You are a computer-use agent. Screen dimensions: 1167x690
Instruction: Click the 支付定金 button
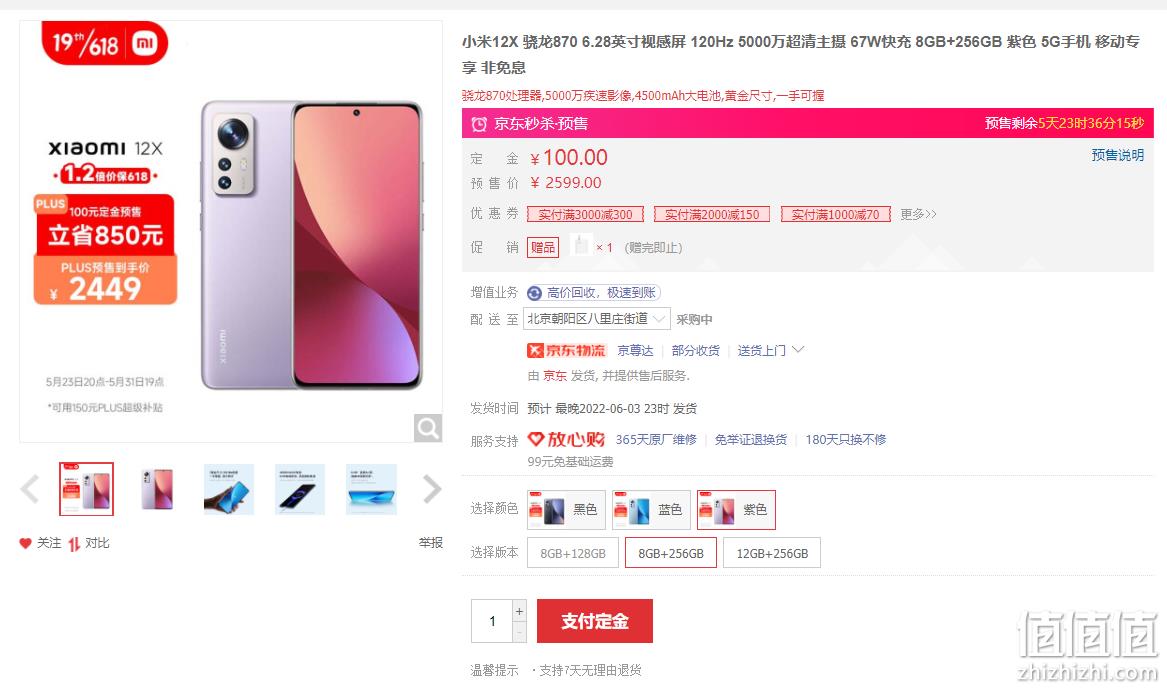pos(595,621)
